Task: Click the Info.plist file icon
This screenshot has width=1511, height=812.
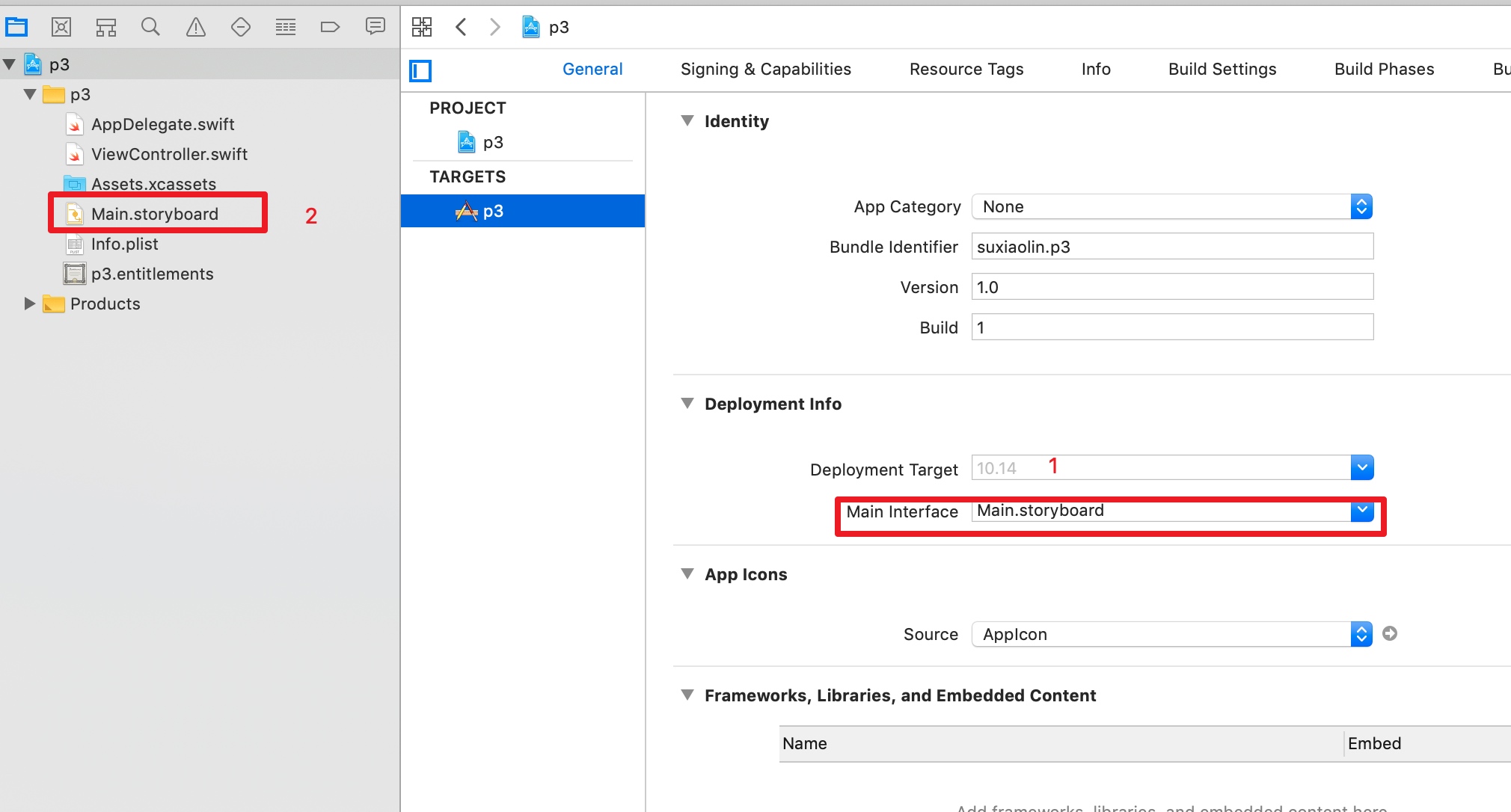Action: click(x=75, y=244)
